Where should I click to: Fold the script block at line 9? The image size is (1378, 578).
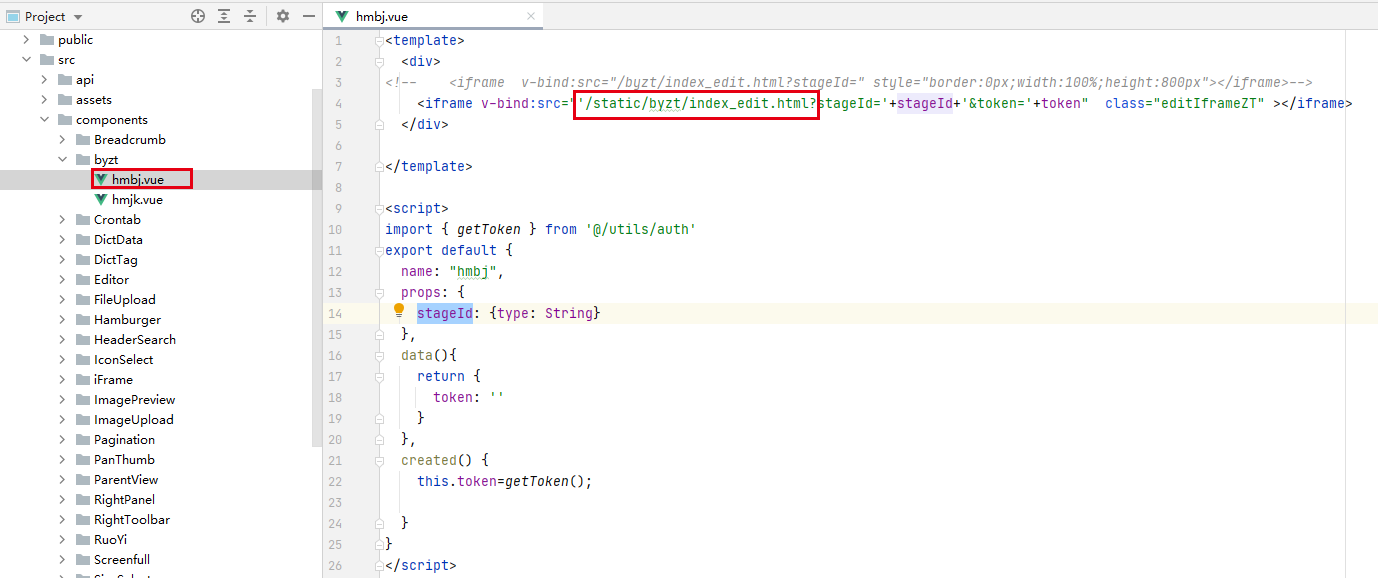tap(378, 208)
